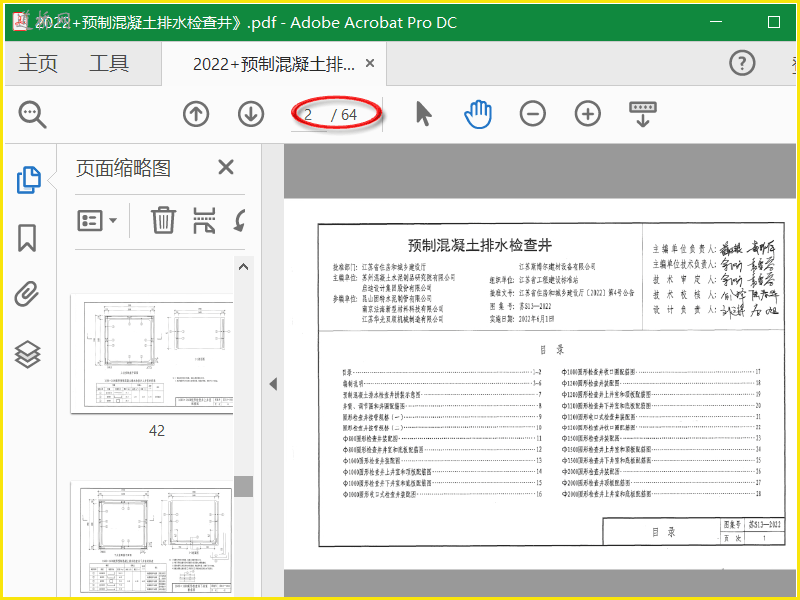Click the thumbnail panel scrollbar handle
800x600 pixels.
coord(243,486)
